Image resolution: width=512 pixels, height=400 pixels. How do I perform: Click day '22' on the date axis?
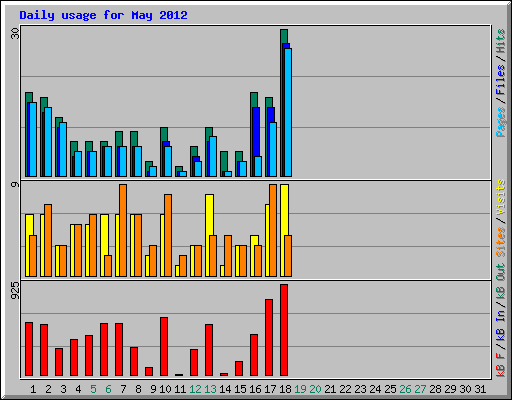tap(345, 389)
